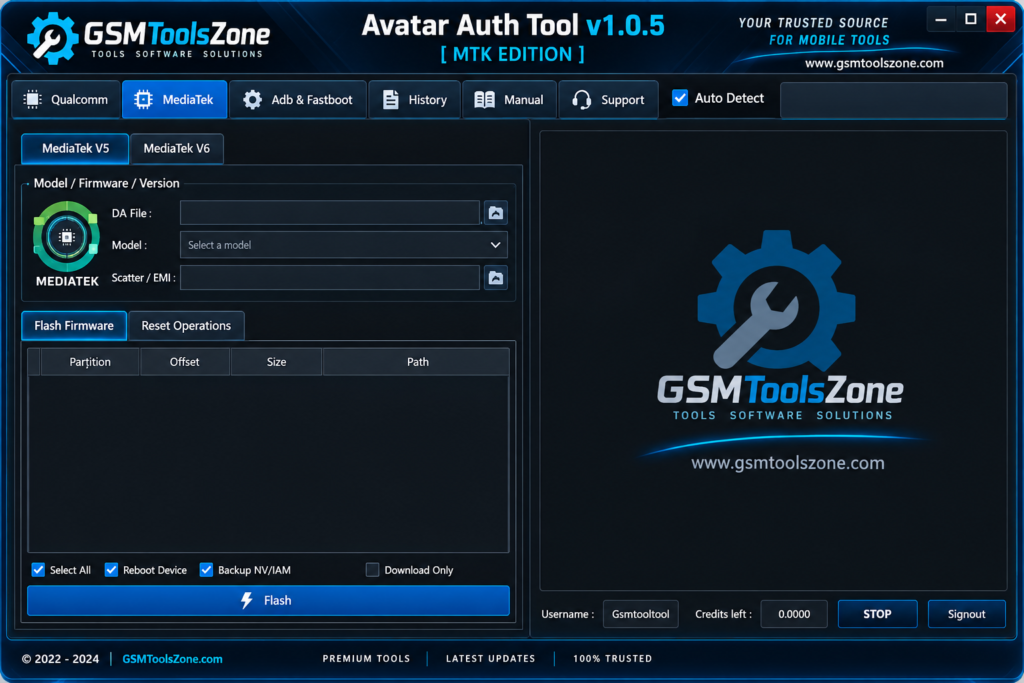Click the headset icon on Support
Viewport: 1024px width, 683px height.
[581, 99]
